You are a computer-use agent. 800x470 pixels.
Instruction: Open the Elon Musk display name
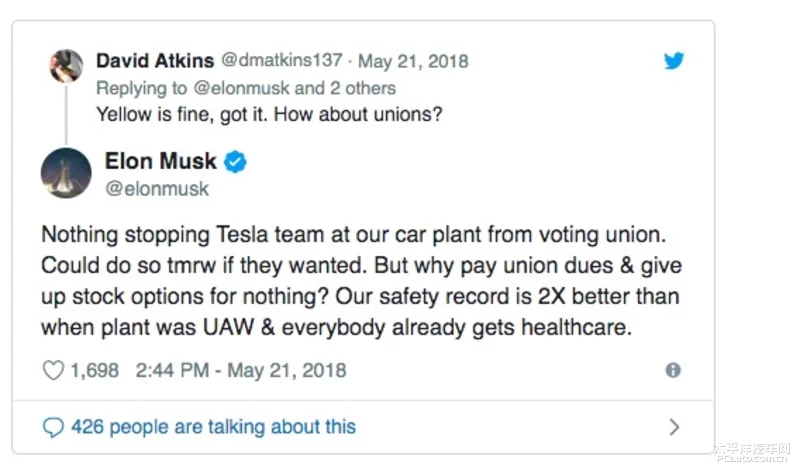coord(161,161)
